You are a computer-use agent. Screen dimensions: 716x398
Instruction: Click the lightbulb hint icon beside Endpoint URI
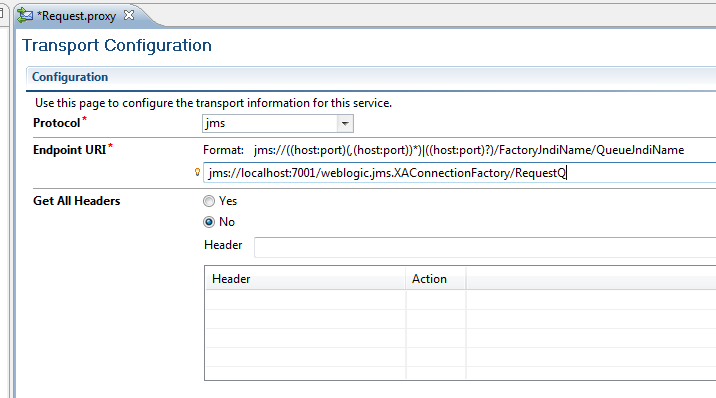click(197, 172)
